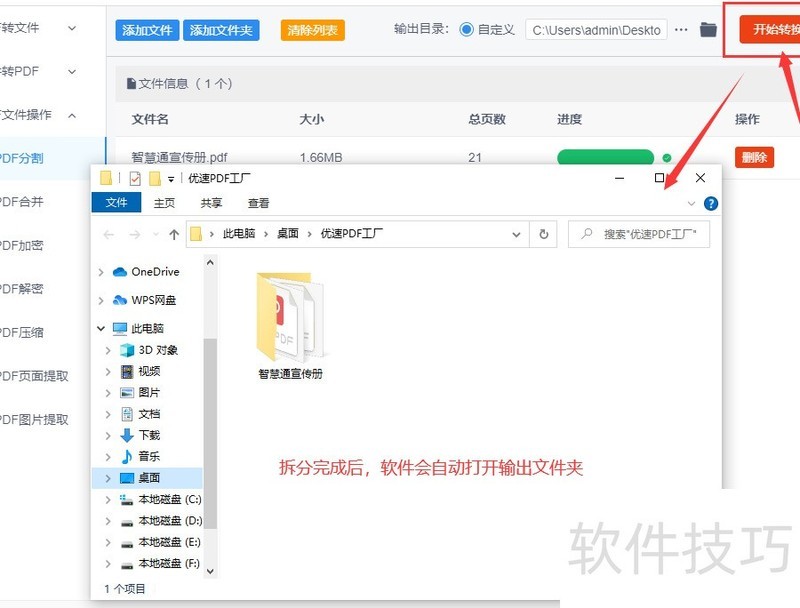Refresh the 优速PDF工厂 folder view
Screen dimensions: 800x608
pos(541,234)
